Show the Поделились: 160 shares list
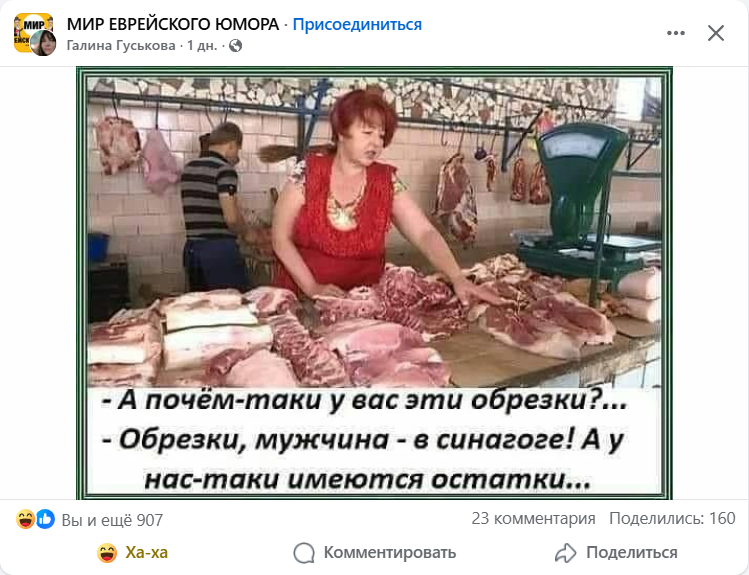The image size is (749, 575). coord(672,518)
